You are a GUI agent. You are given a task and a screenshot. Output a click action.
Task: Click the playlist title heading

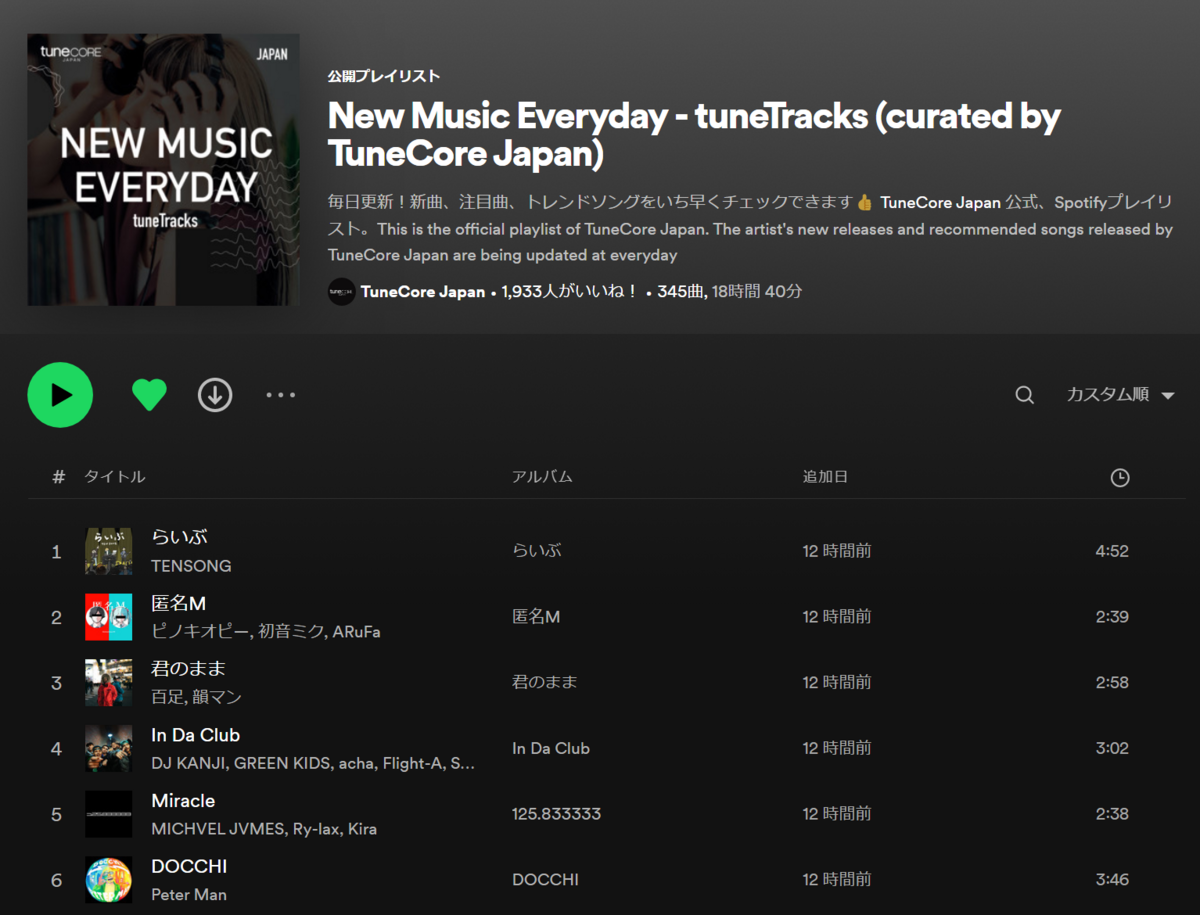pyautogui.click(x=694, y=135)
